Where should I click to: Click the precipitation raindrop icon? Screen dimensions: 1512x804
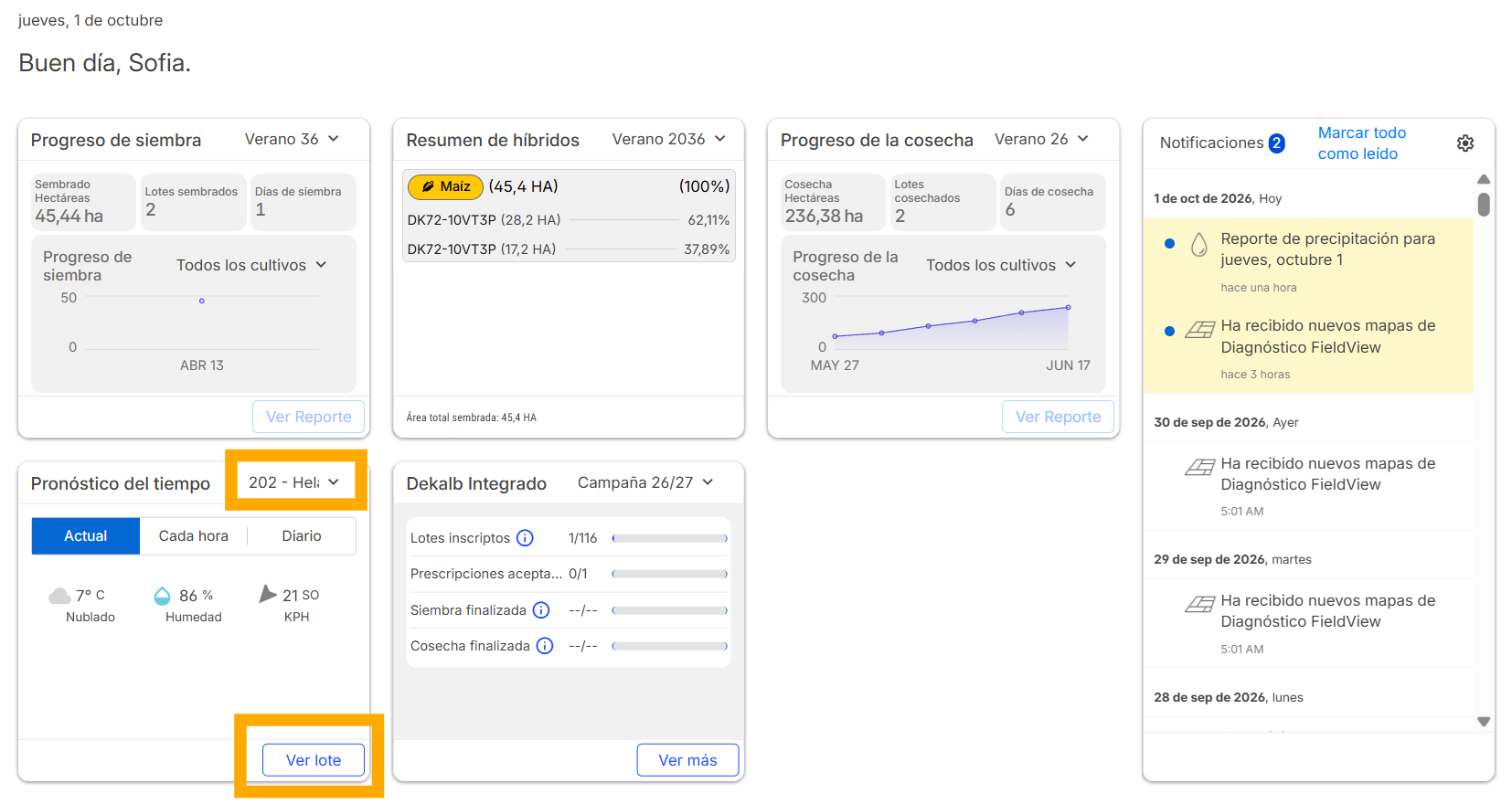1199,244
